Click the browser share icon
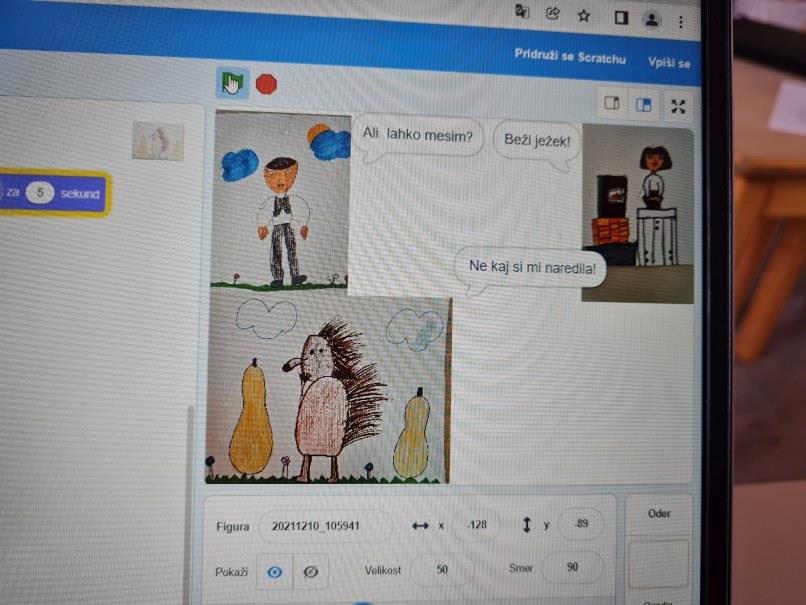Viewport: 806px width, 605px height. pyautogui.click(x=553, y=13)
